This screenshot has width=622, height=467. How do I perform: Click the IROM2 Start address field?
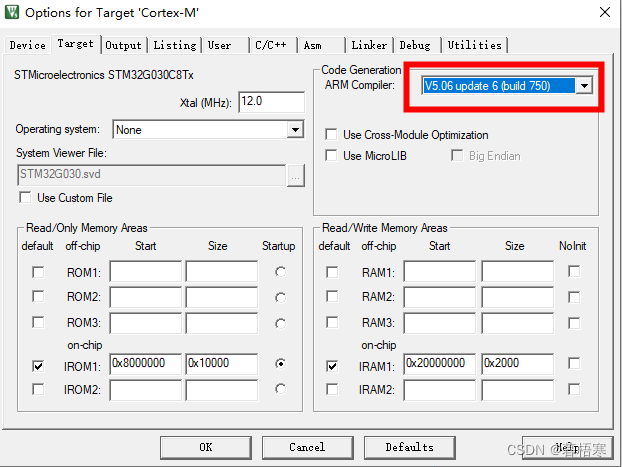[146, 390]
